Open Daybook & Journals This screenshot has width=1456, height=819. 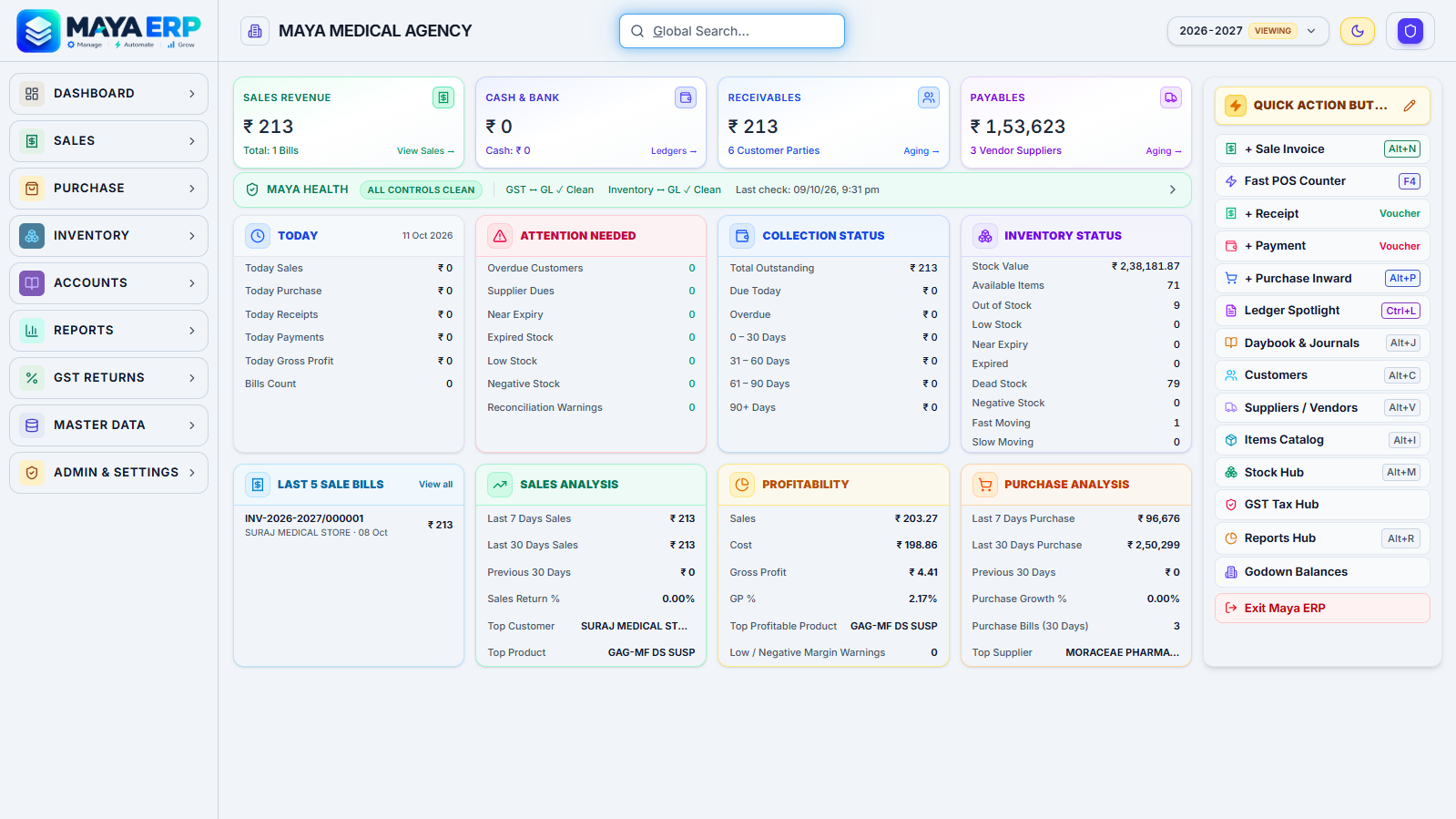point(1322,343)
